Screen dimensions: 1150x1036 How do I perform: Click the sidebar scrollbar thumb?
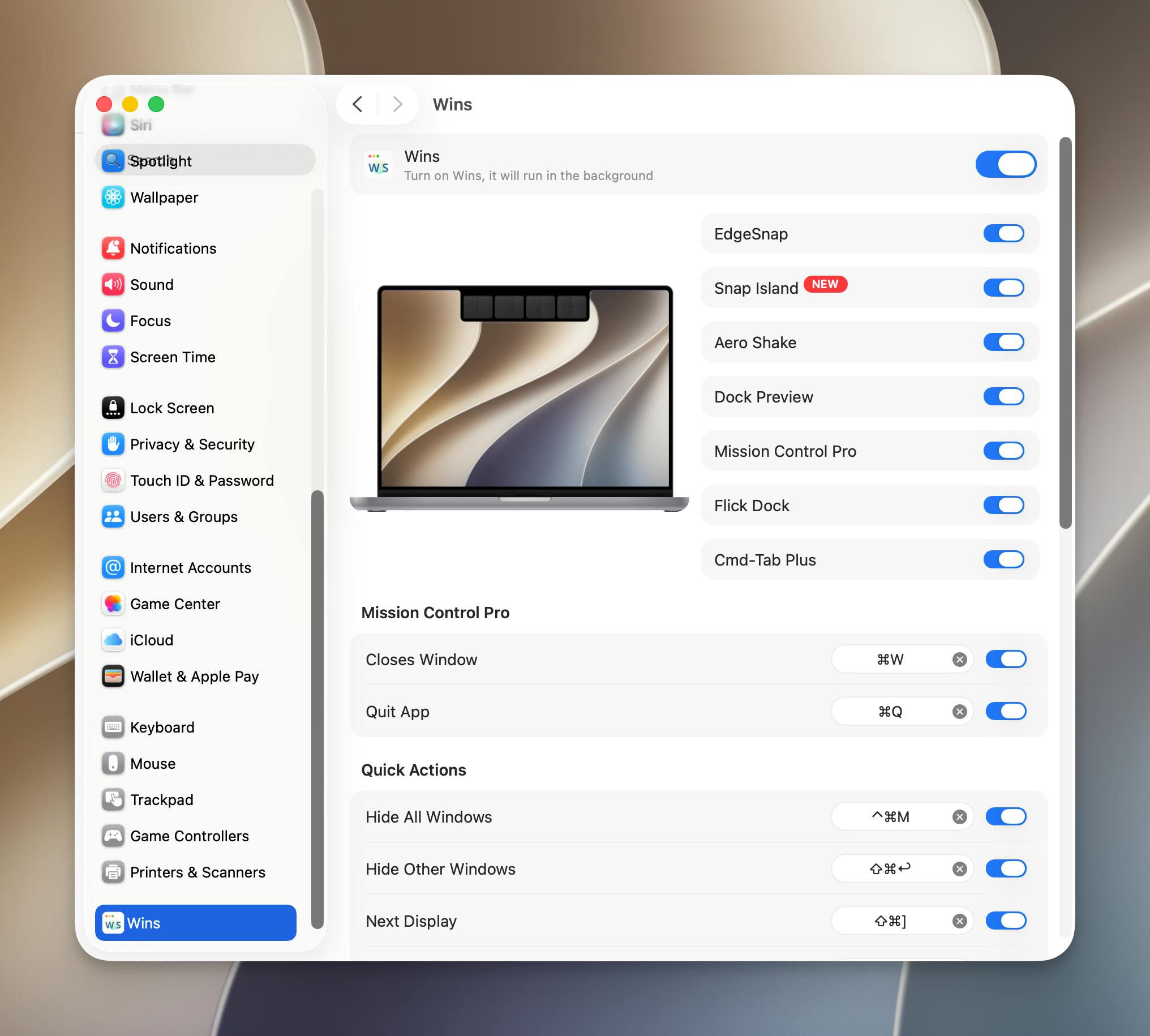coord(317,709)
